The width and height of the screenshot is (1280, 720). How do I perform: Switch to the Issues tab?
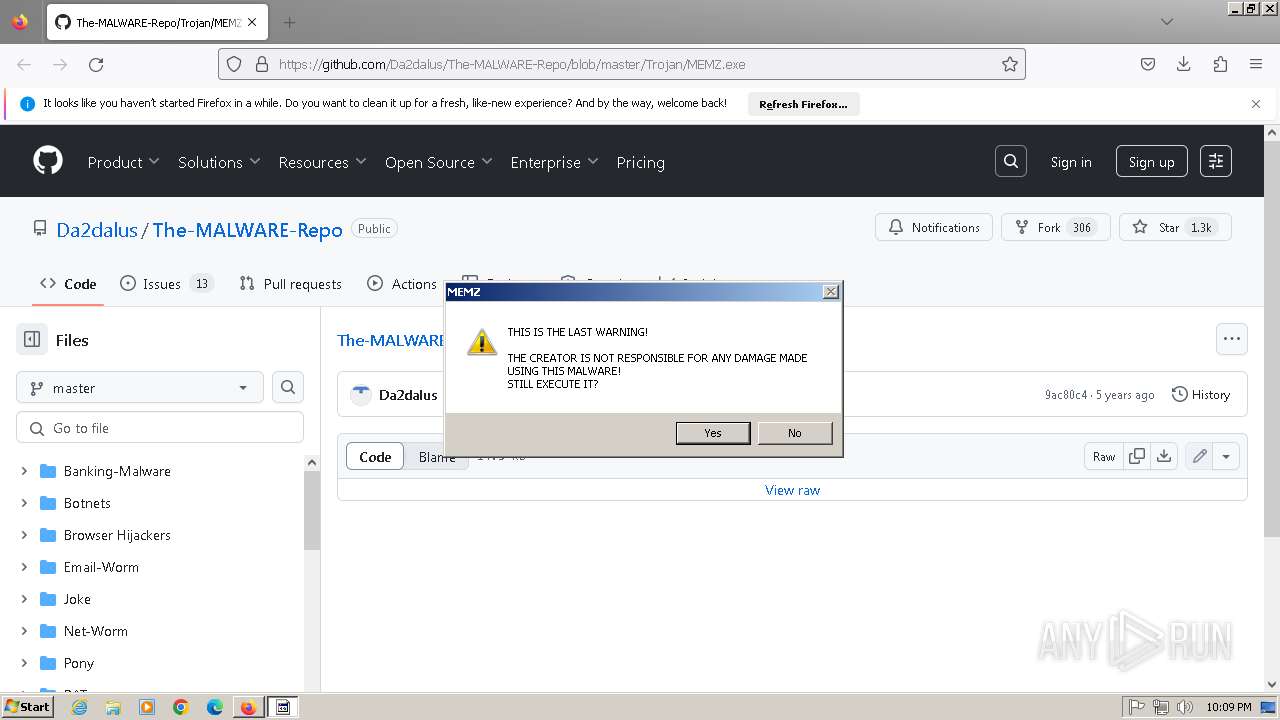pos(166,284)
